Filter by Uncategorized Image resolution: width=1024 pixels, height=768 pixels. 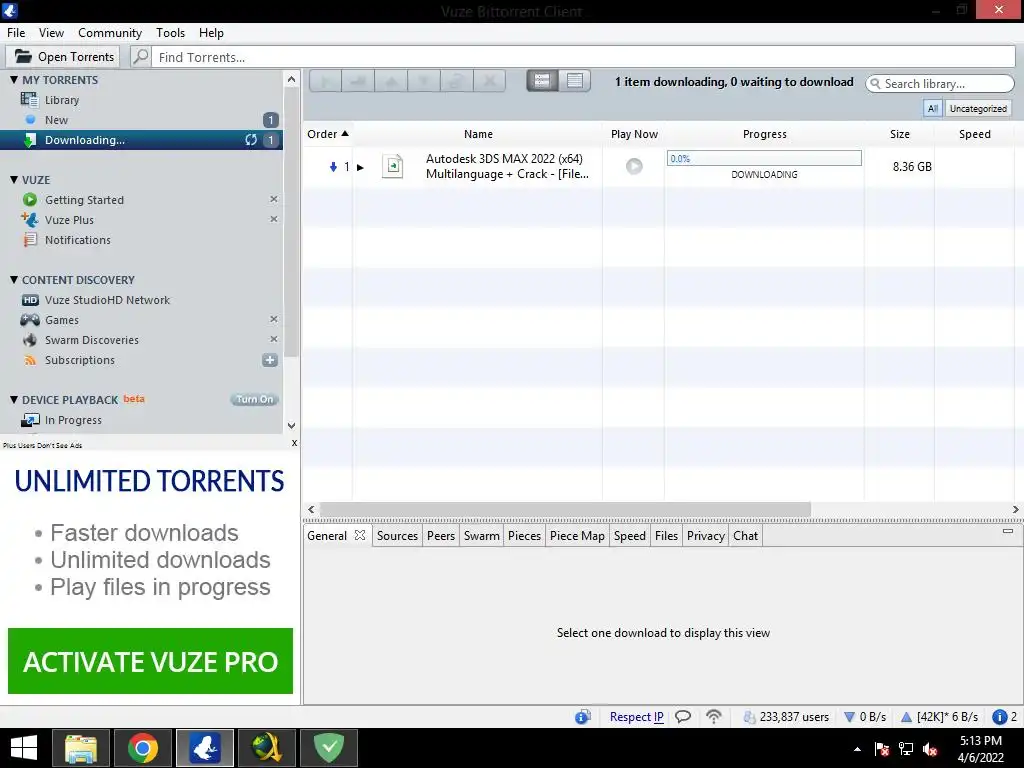(x=978, y=108)
